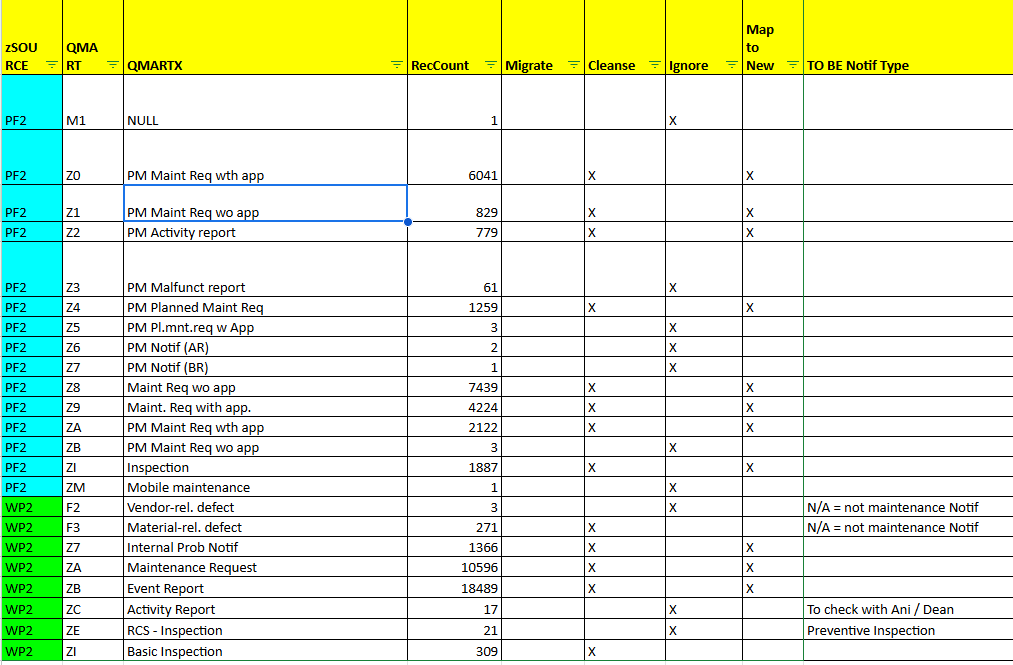This screenshot has height=665, width=1013.
Task: Click the Migrate column filter arrow
Action: tap(574, 66)
